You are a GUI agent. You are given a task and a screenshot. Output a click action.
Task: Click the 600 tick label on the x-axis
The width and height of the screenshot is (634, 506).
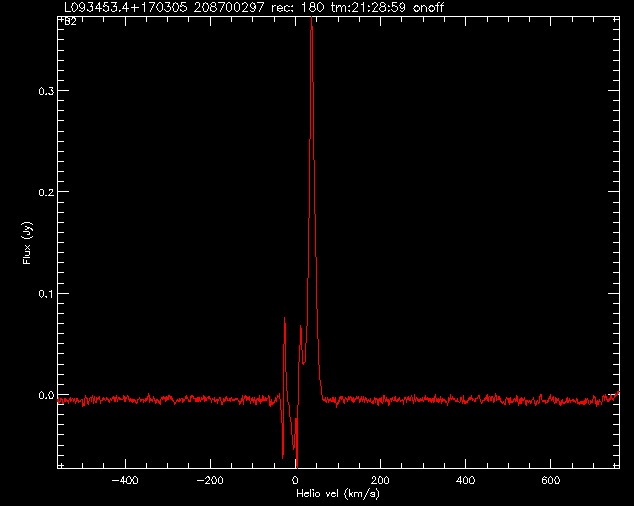550,481
